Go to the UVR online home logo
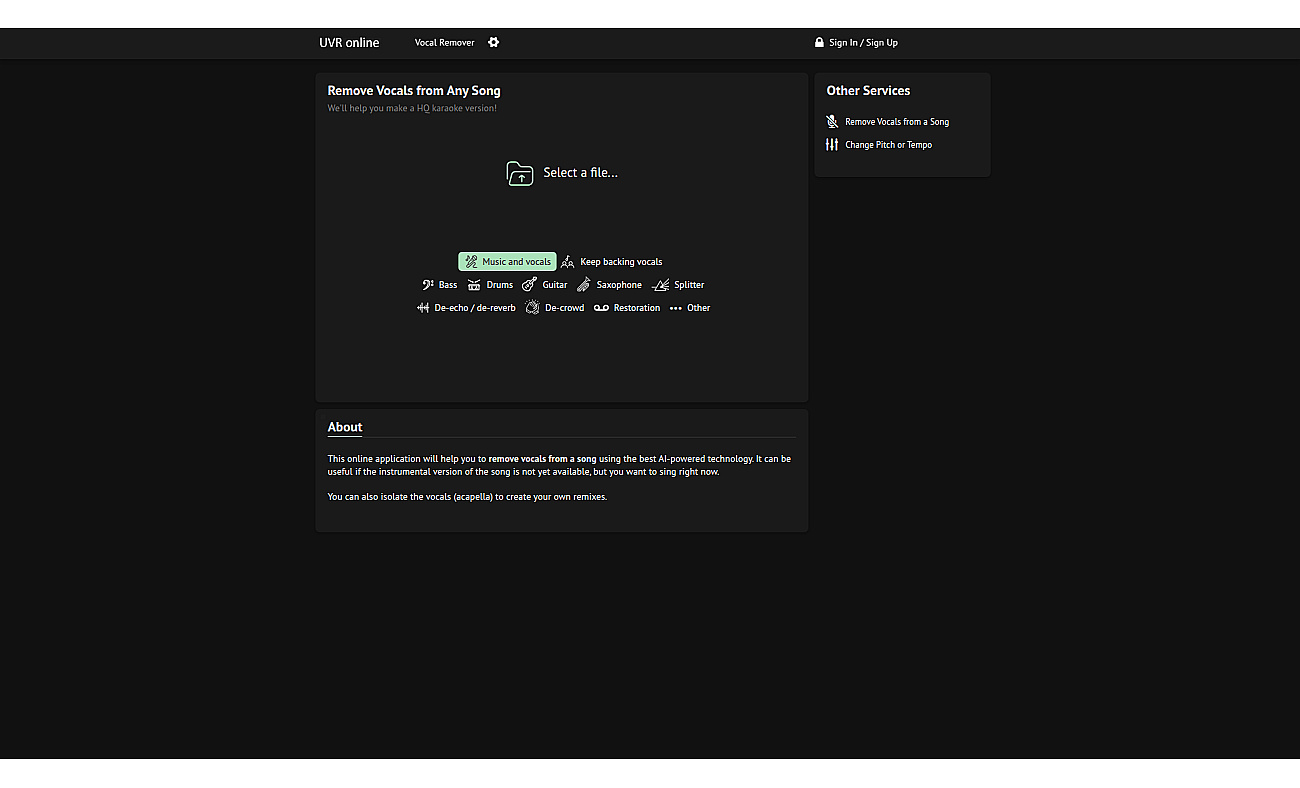Image resolution: width=1300 pixels, height=788 pixels. click(x=349, y=43)
